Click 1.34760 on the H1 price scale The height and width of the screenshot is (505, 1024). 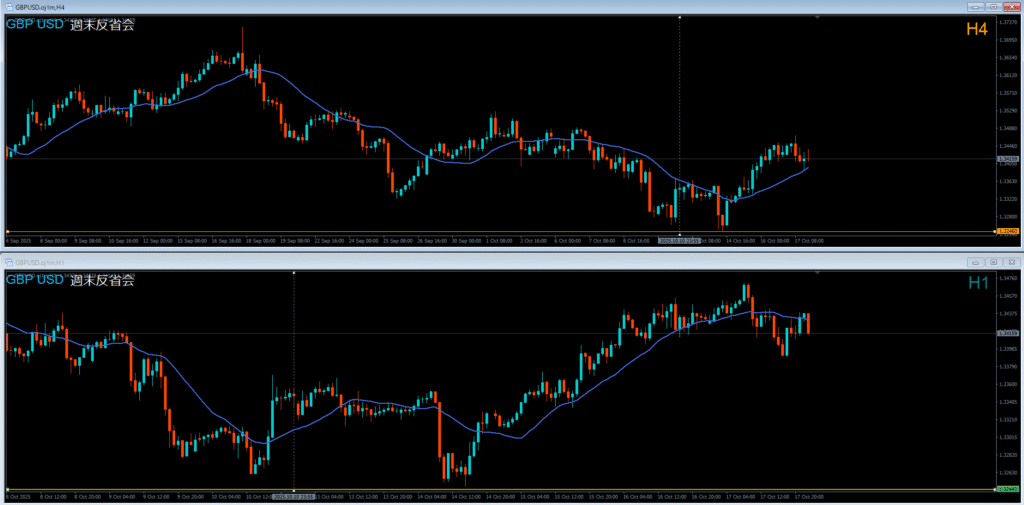1008,278
